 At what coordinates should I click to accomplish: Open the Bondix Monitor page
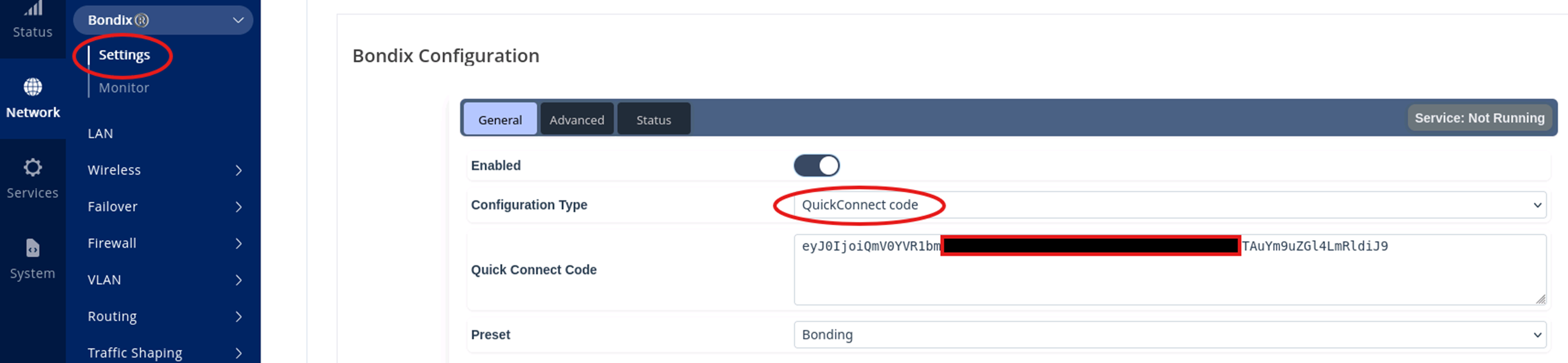124,88
